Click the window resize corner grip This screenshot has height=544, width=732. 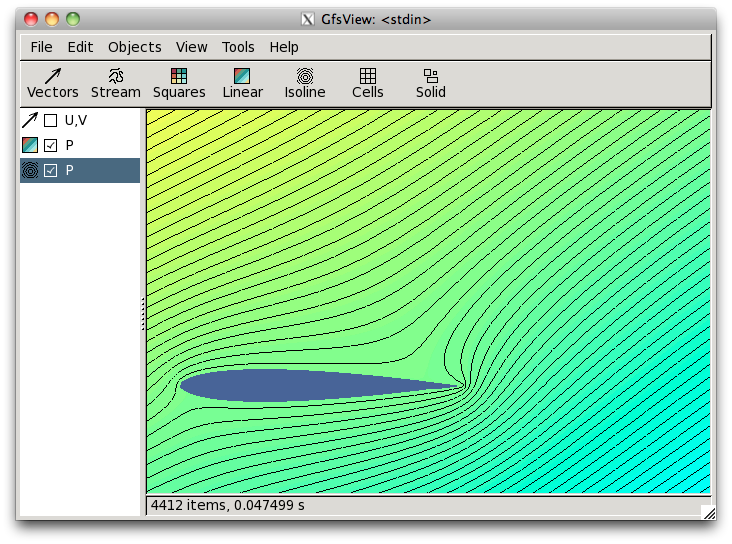point(709,513)
